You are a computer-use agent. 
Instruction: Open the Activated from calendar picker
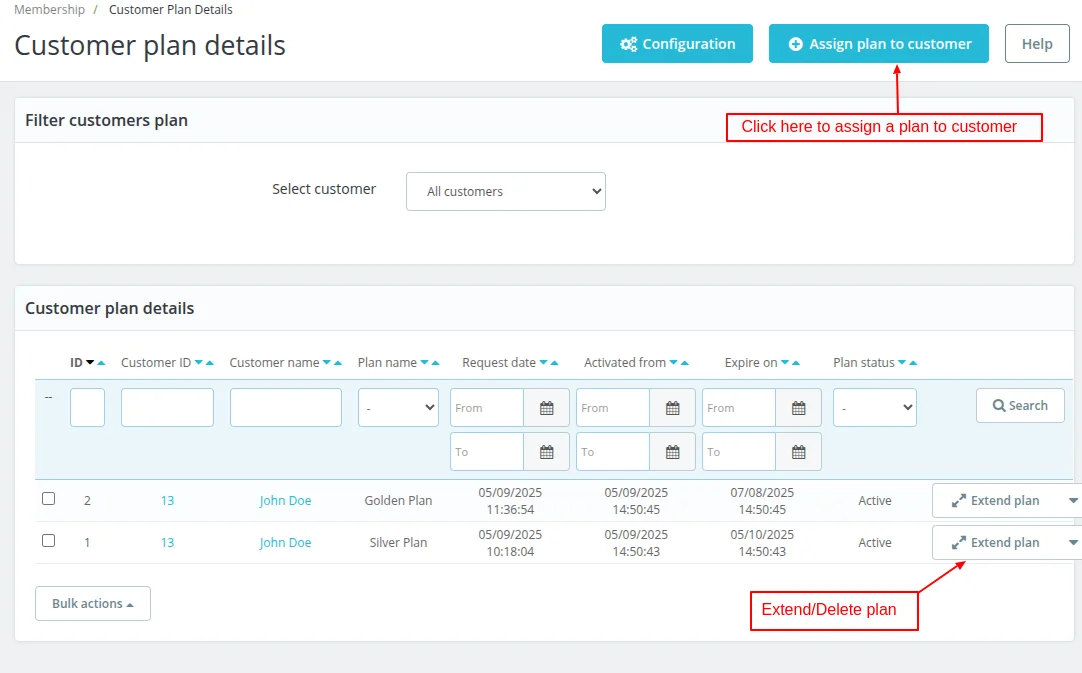pos(672,407)
